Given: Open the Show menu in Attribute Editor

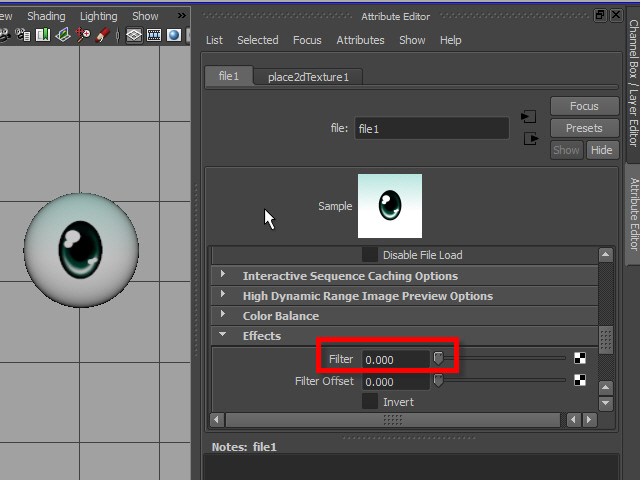Looking at the screenshot, I should coord(412,40).
